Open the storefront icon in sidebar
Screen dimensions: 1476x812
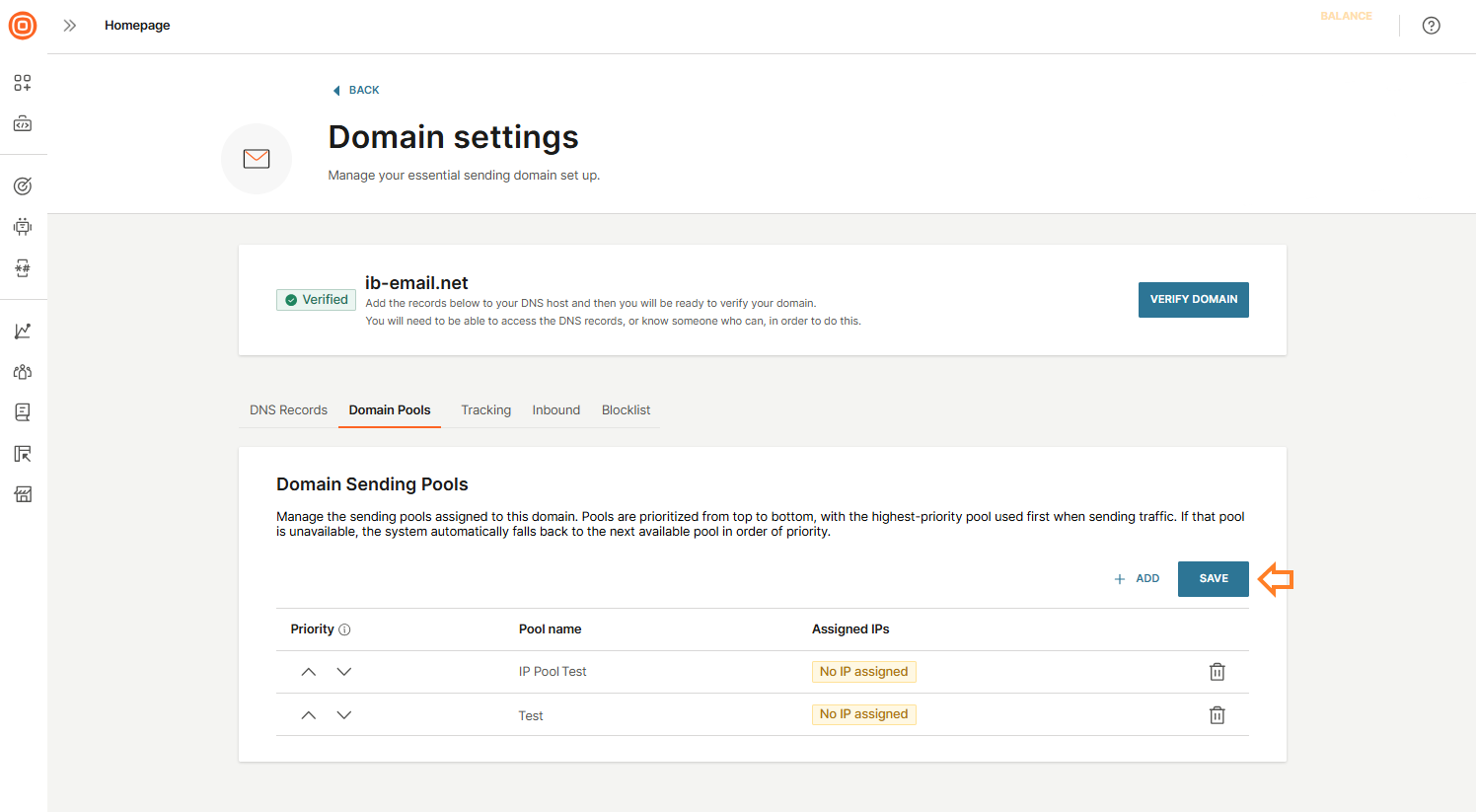23,494
